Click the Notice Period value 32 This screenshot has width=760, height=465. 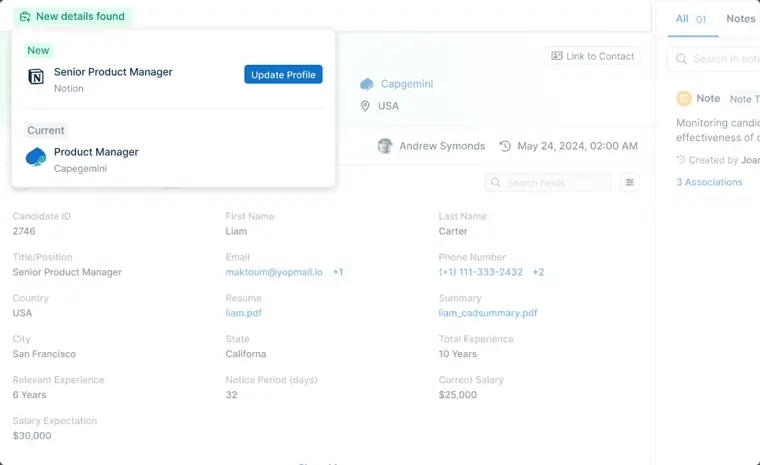pyautogui.click(x=232, y=395)
